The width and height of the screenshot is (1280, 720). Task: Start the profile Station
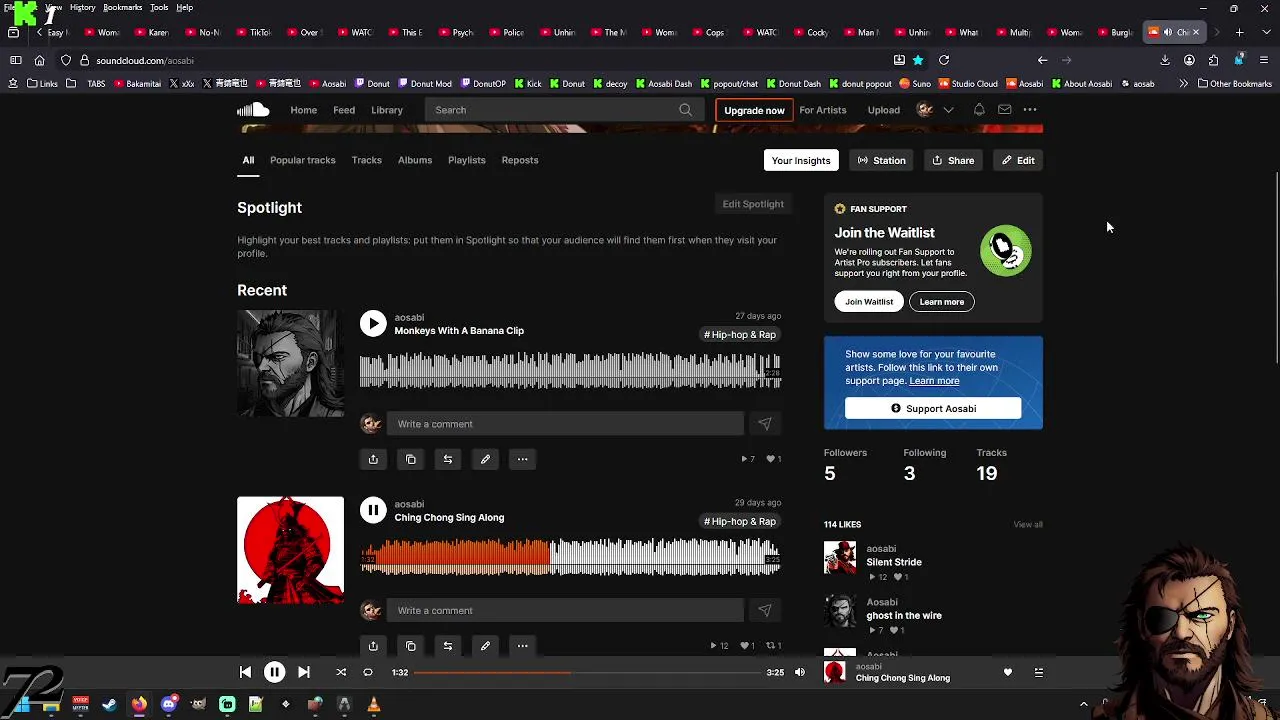(881, 160)
